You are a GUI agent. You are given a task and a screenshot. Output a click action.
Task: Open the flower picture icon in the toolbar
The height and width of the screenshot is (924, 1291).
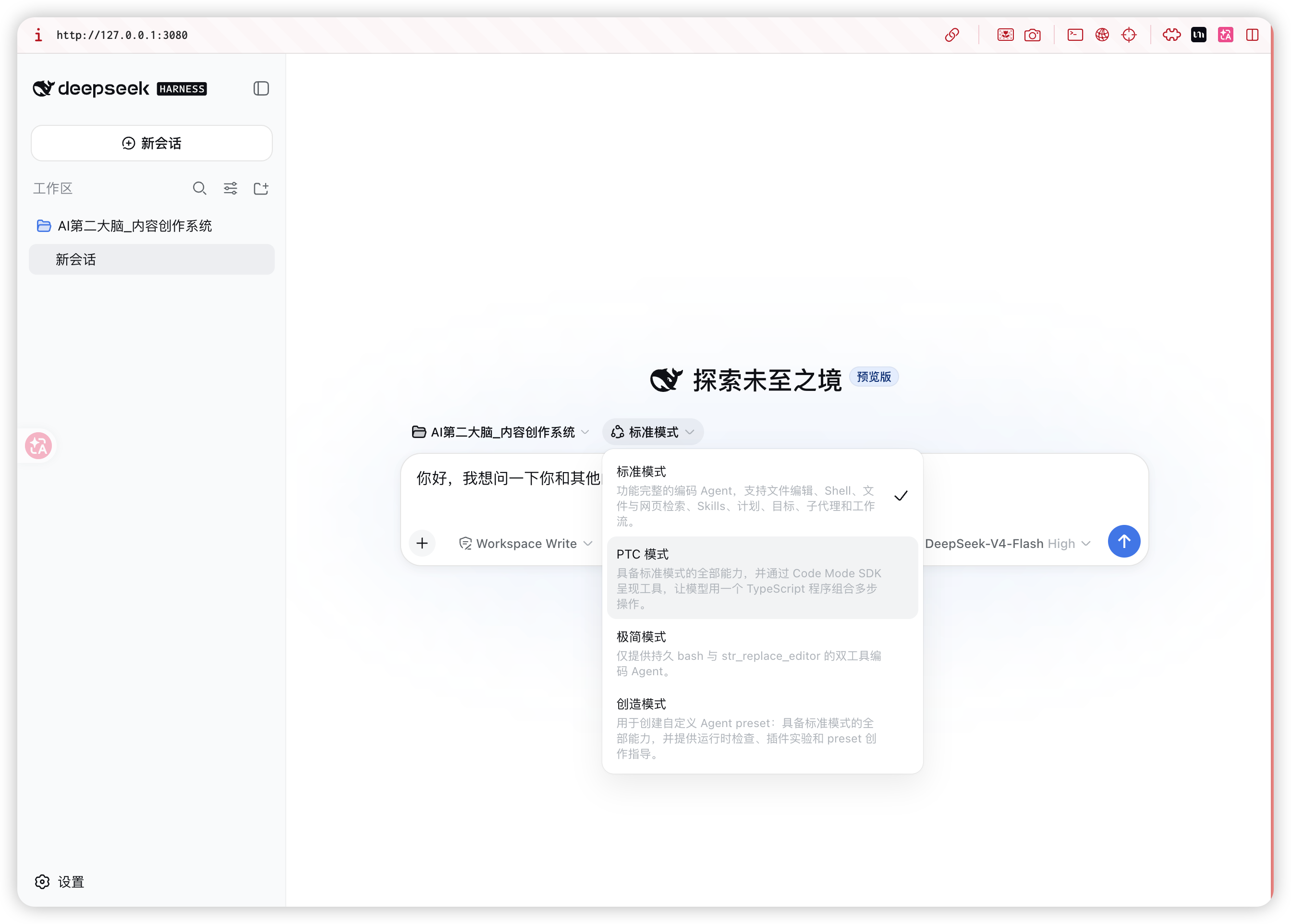pyautogui.click(x=1005, y=35)
